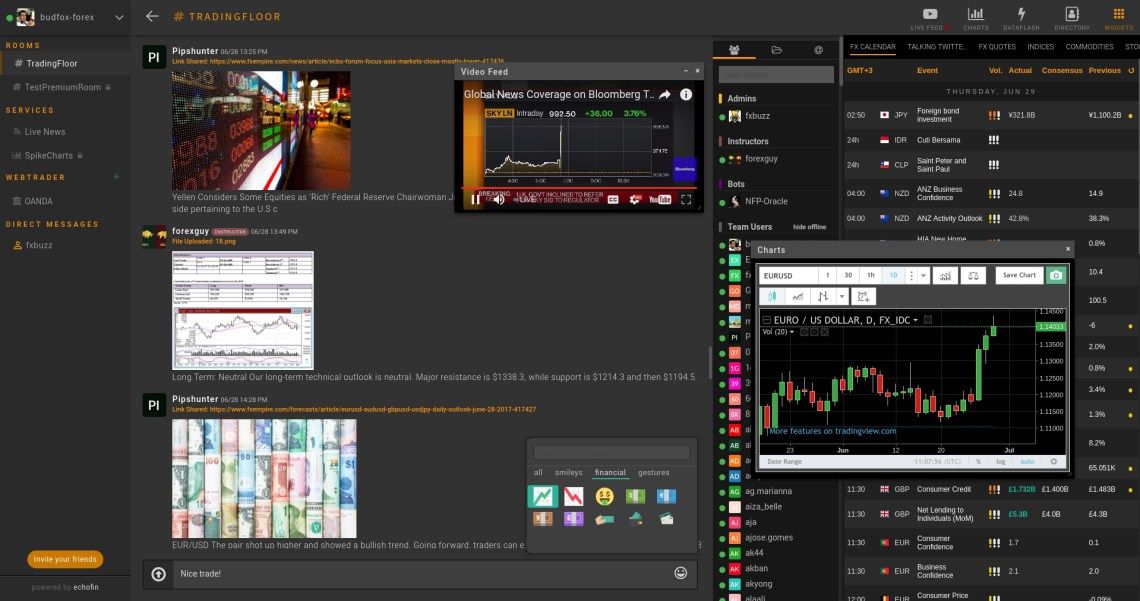The width and height of the screenshot is (1140, 601).
Task: Create alert with alarm clock icon
Action: tap(863, 297)
